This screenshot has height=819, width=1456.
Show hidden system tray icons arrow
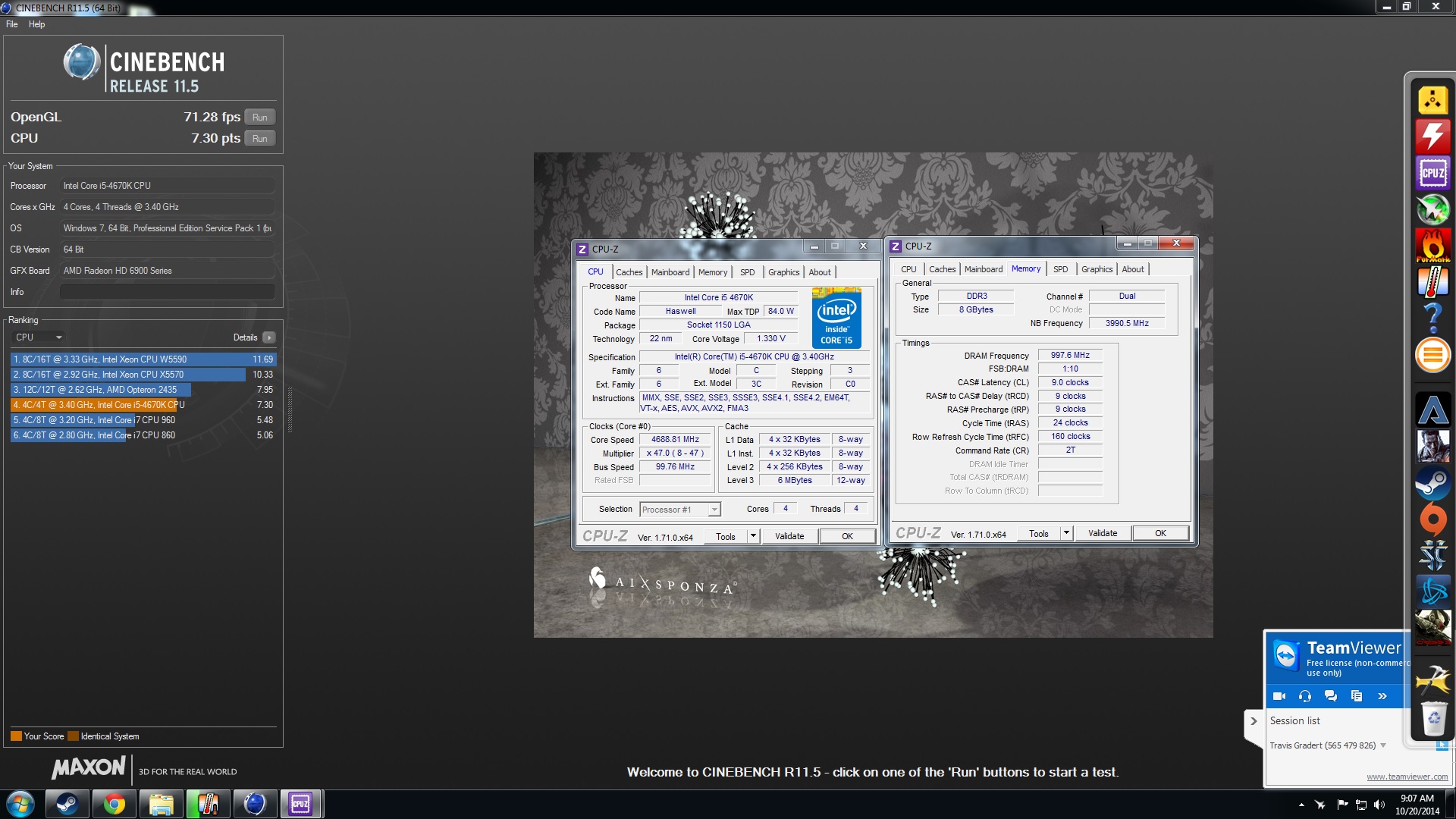(1301, 805)
